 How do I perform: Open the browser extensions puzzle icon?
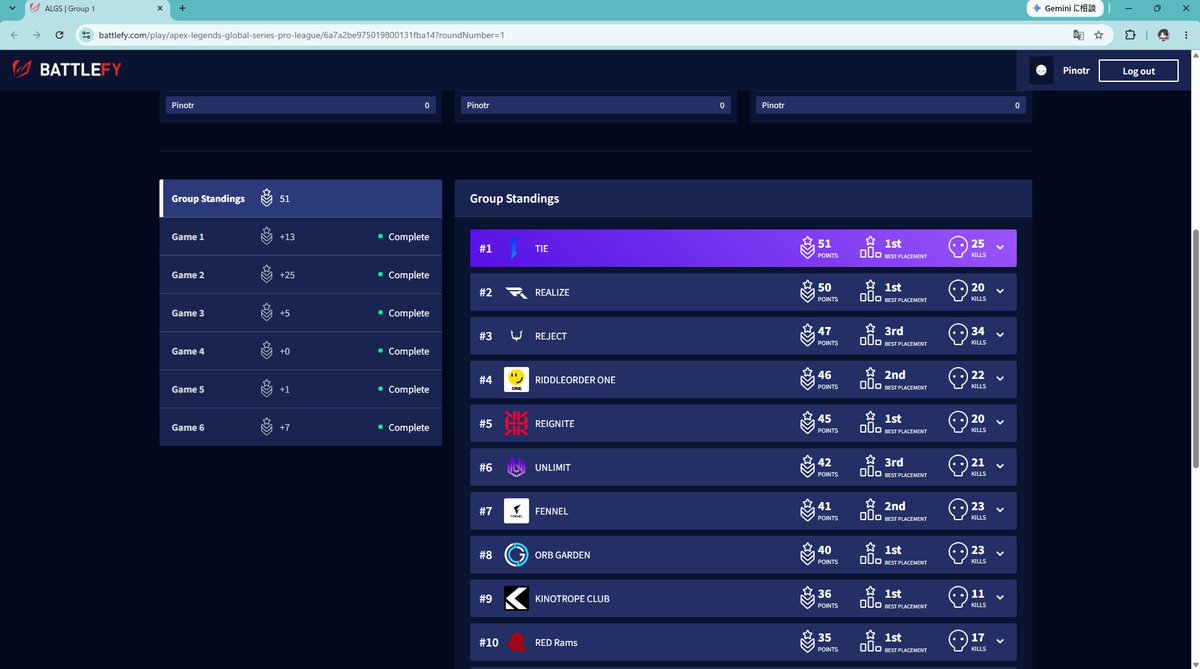(x=1130, y=35)
